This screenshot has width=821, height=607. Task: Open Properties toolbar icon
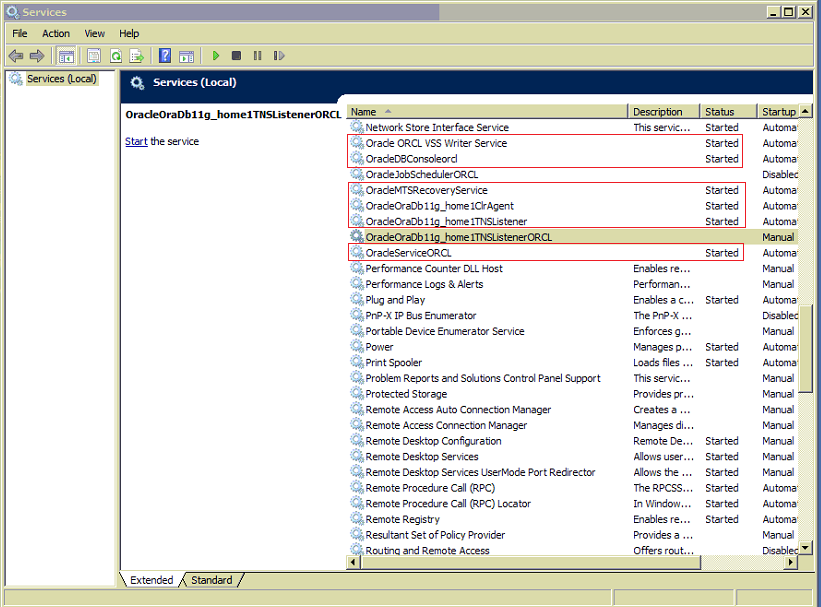tap(94, 56)
